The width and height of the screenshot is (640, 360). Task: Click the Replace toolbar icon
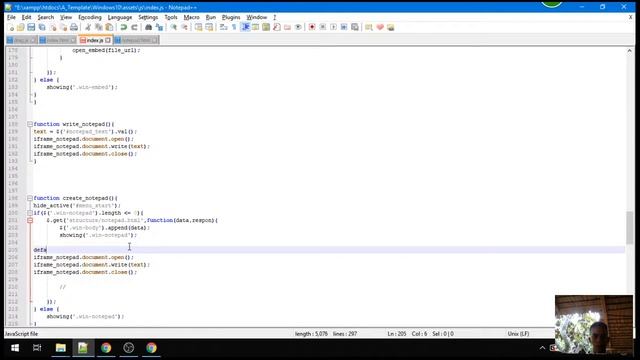pyautogui.click(x=159, y=27)
